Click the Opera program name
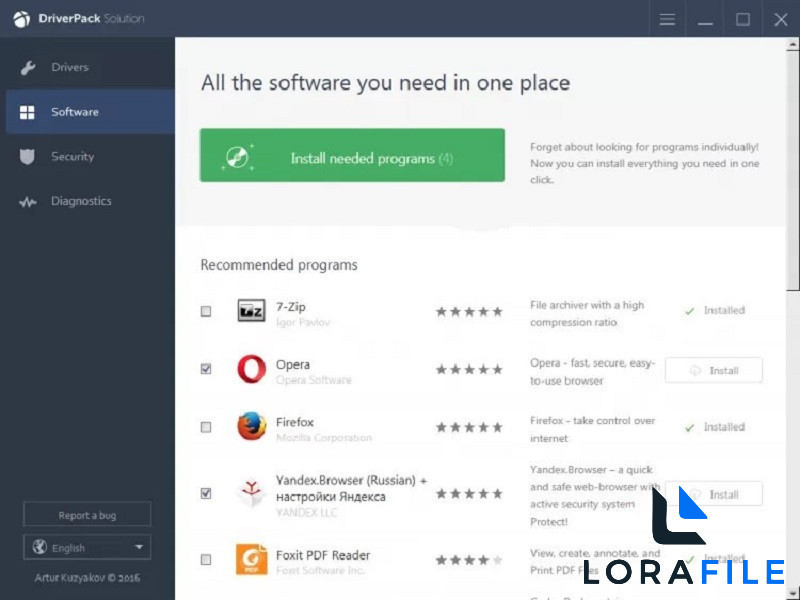The width and height of the screenshot is (800, 600). (x=293, y=364)
